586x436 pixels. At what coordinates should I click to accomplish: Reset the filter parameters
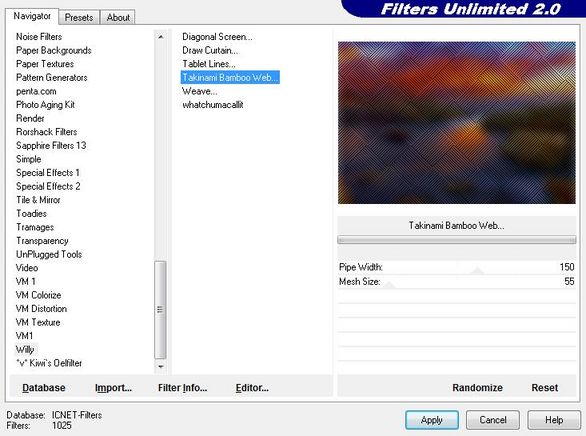tap(545, 388)
